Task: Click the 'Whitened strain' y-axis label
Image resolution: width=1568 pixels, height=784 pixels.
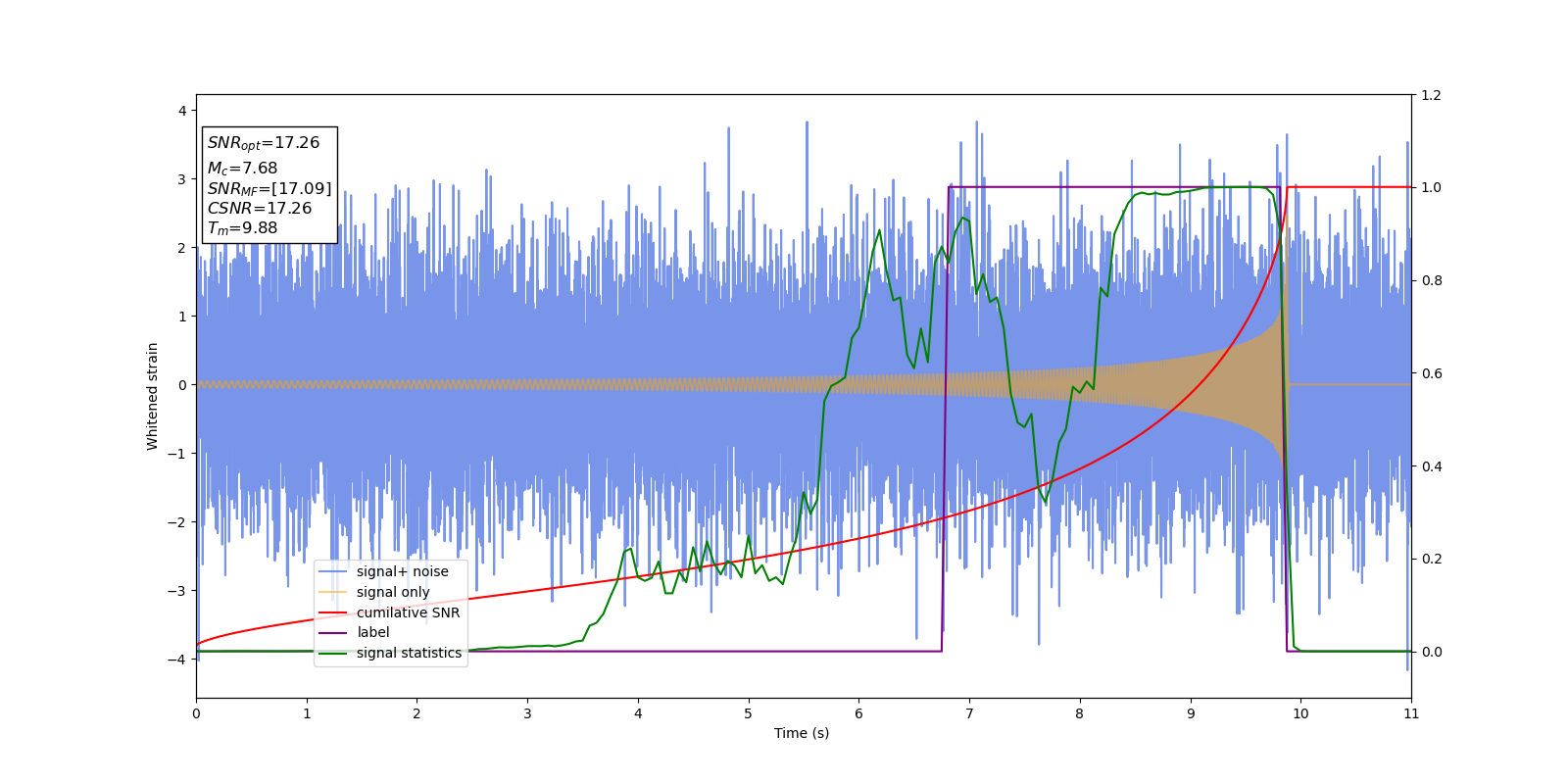Action: [x=153, y=396]
